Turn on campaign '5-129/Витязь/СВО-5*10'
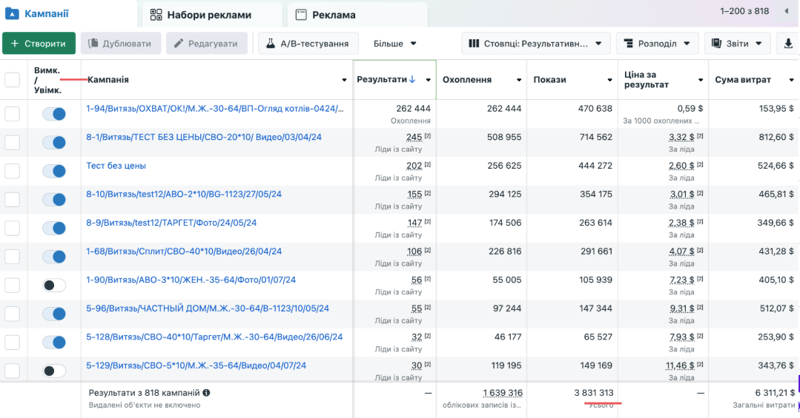 click(x=54, y=371)
